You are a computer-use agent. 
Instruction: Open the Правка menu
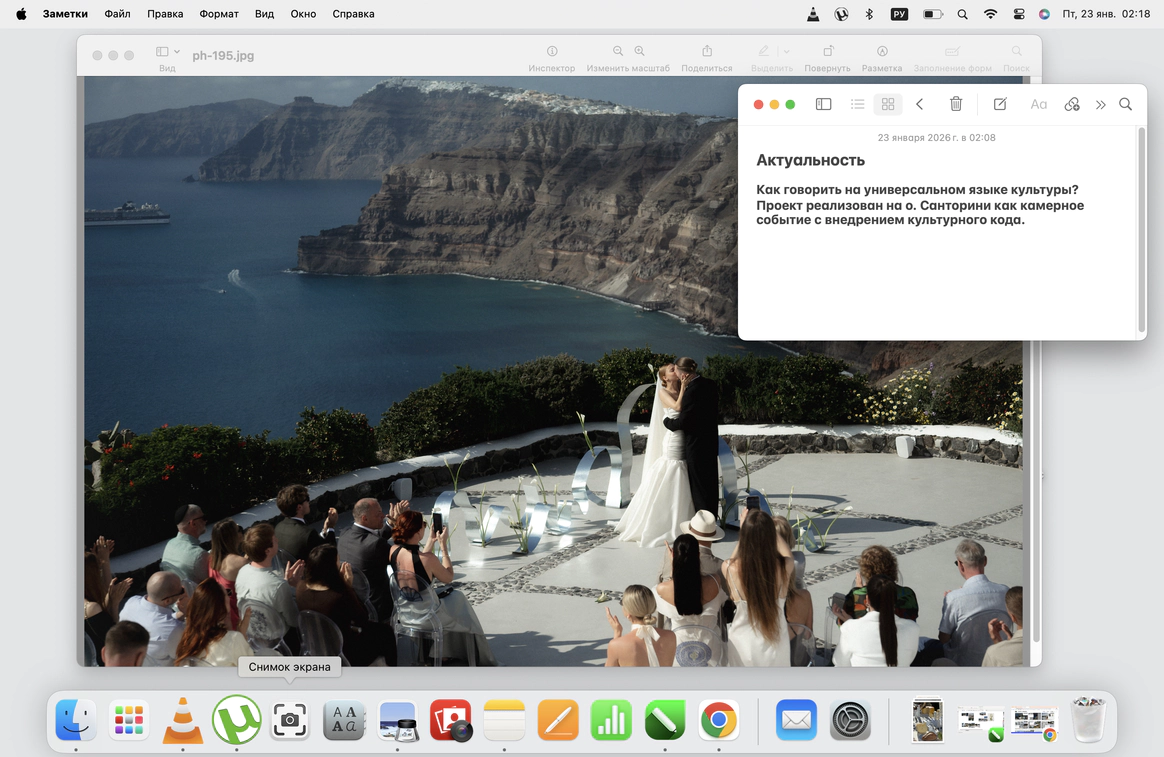click(165, 14)
